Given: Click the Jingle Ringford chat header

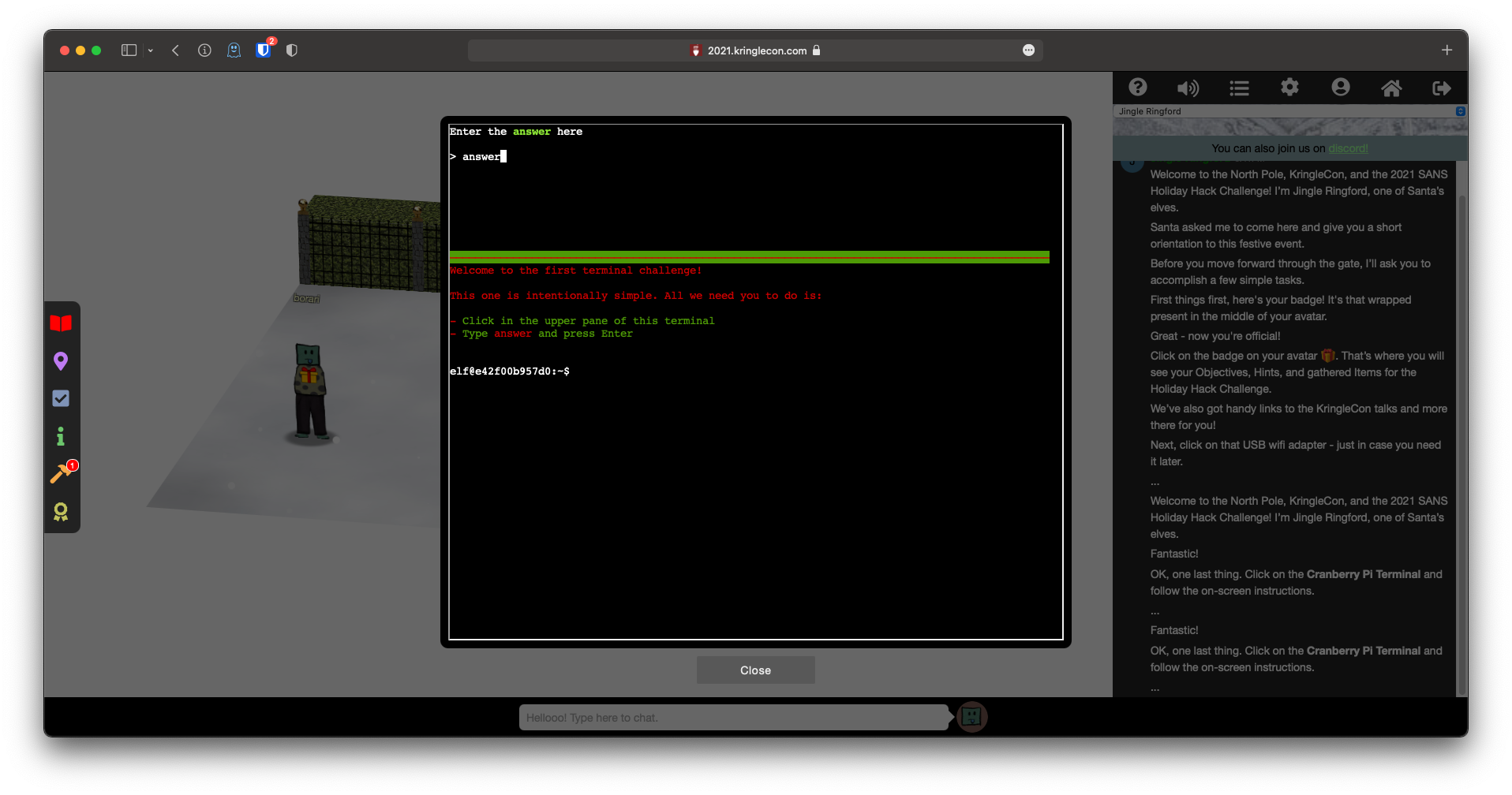Looking at the screenshot, I should [1290, 111].
